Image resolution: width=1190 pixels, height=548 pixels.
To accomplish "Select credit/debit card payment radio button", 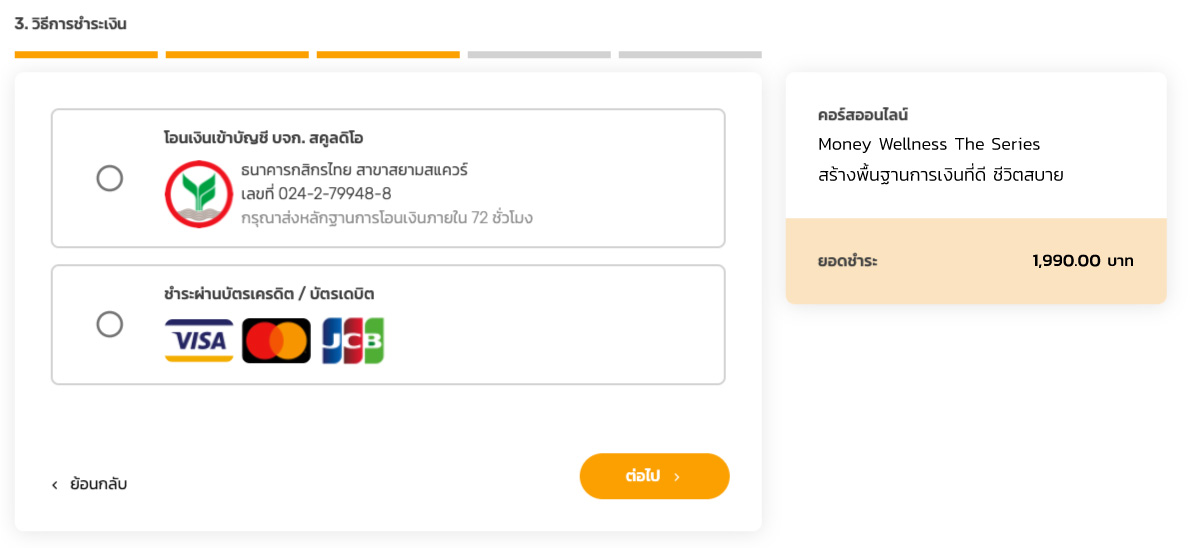I will click(x=110, y=324).
